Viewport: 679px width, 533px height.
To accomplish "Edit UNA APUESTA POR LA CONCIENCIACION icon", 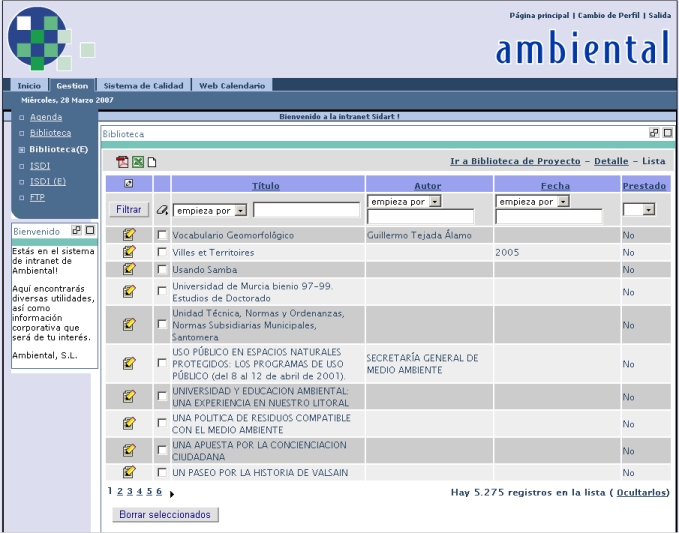I will click(x=129, y=450).
